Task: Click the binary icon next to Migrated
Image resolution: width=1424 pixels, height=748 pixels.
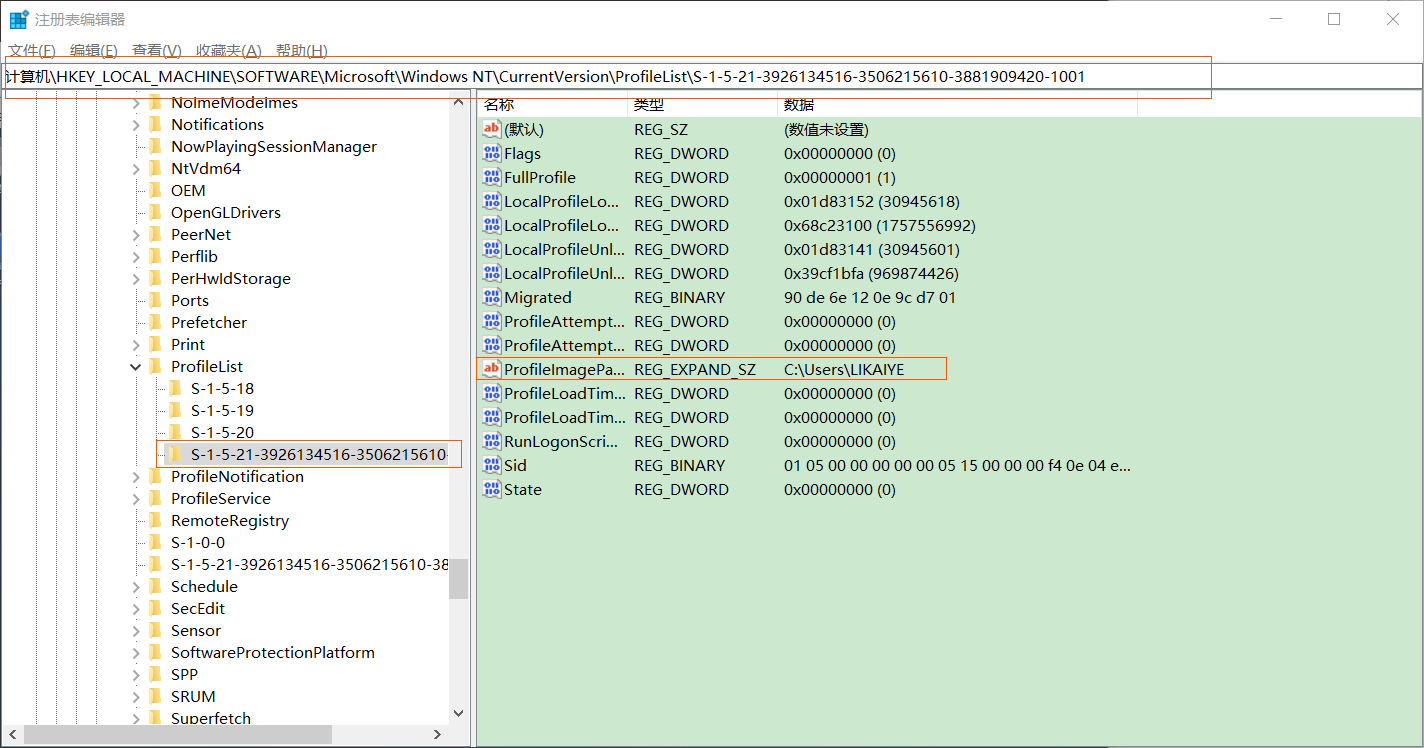Action: (491, 297)
